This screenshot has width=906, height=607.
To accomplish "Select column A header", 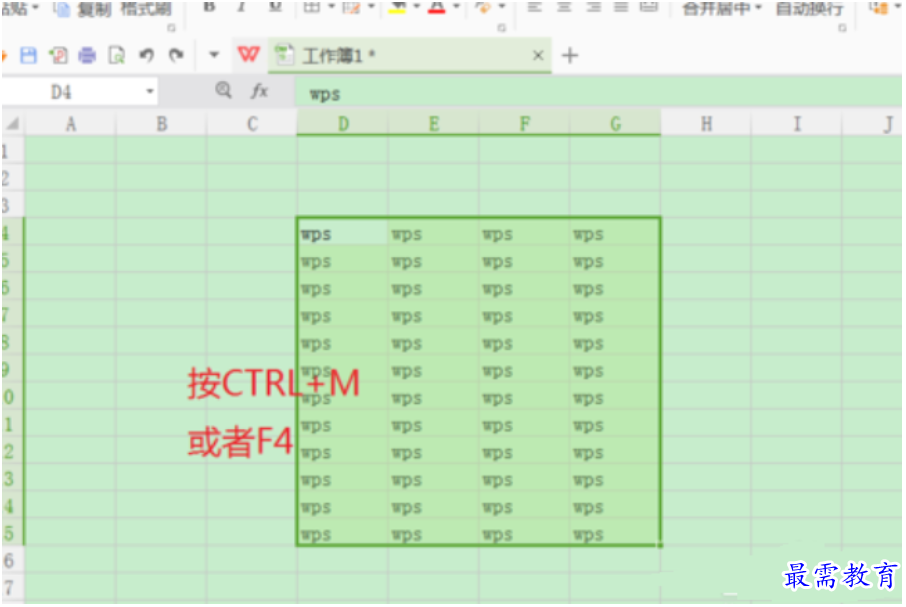I will [x=70, y=124].
